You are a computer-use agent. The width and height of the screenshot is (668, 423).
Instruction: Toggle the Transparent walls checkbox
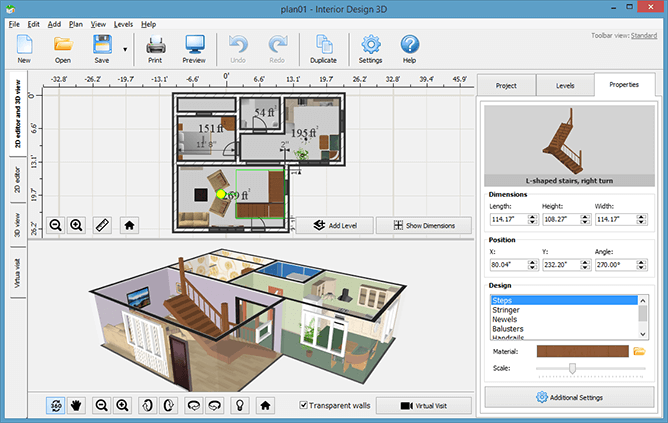coord(303,405)
